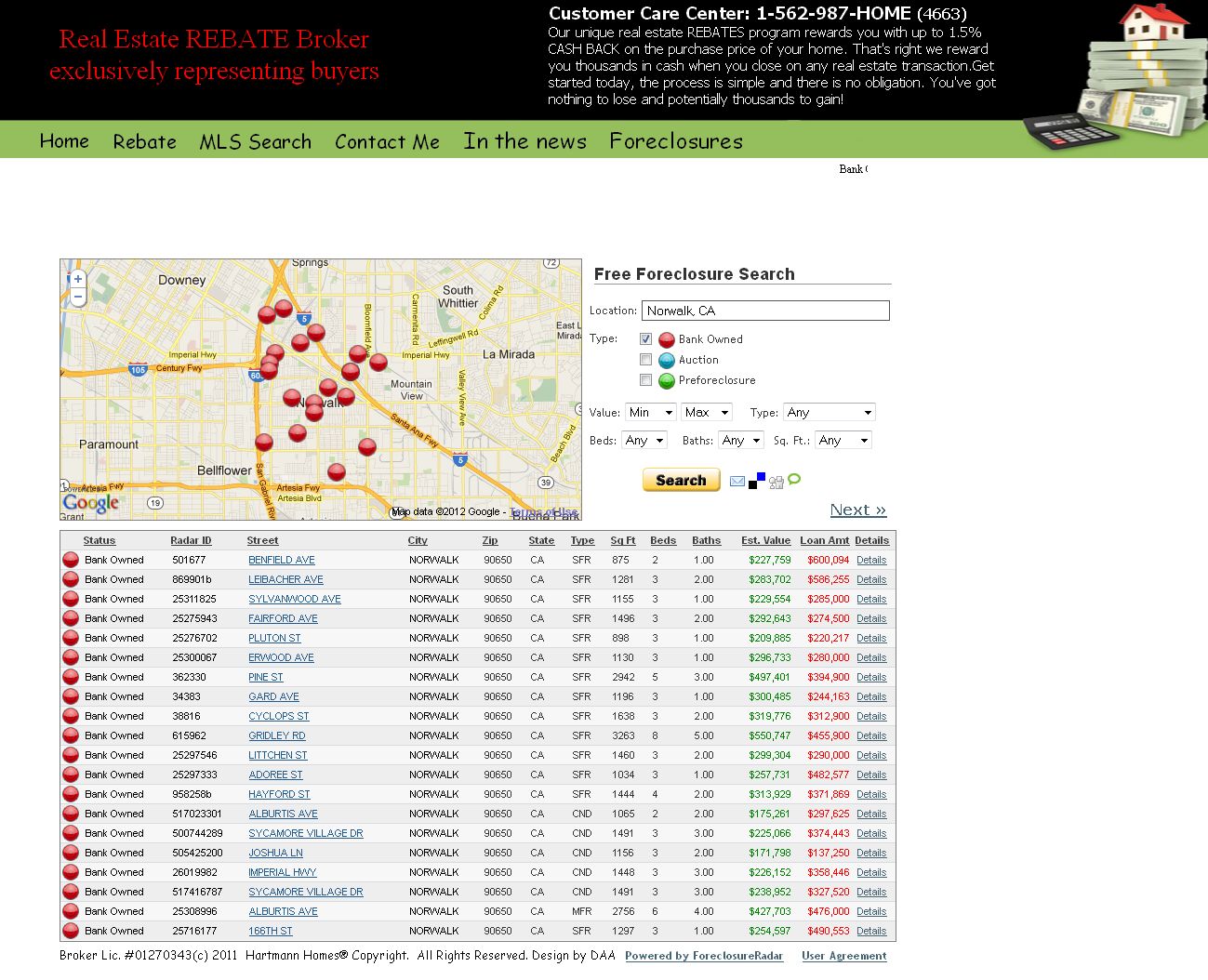The height and width of the screenshot is (980, 1208).
Task: Go to MLS Search menu item
Action: [x=255, y=142]
